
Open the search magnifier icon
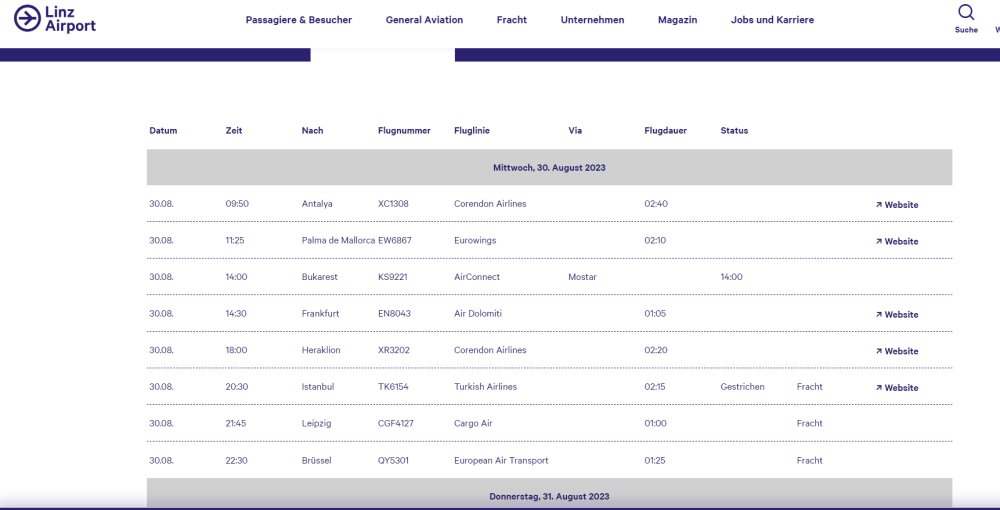[x=966, y=13]
